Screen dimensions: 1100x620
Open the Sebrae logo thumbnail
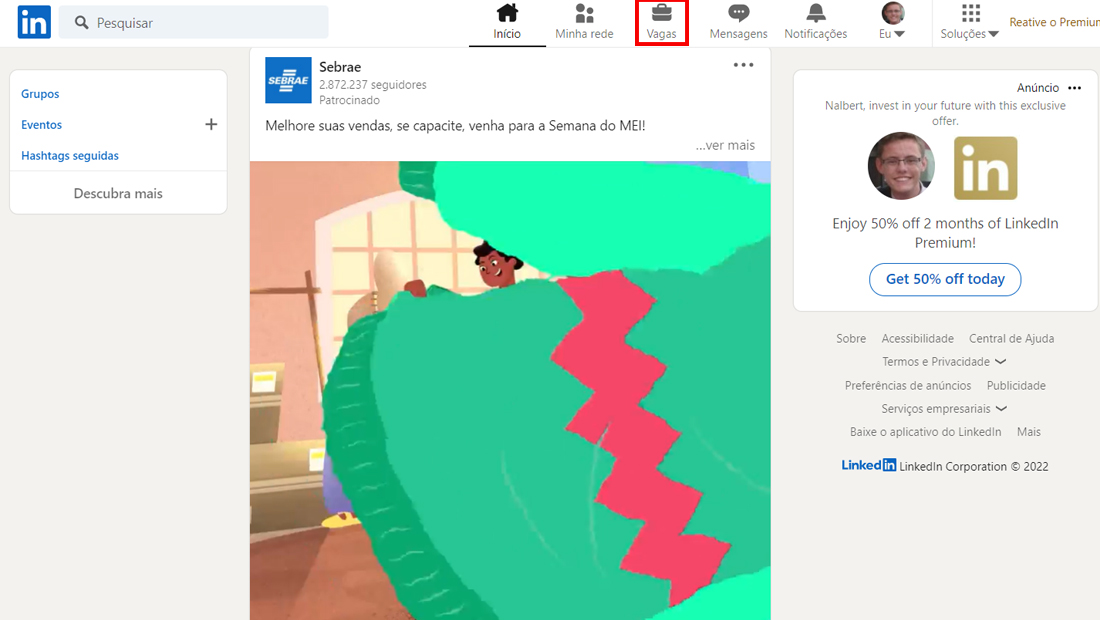[288, 80]
